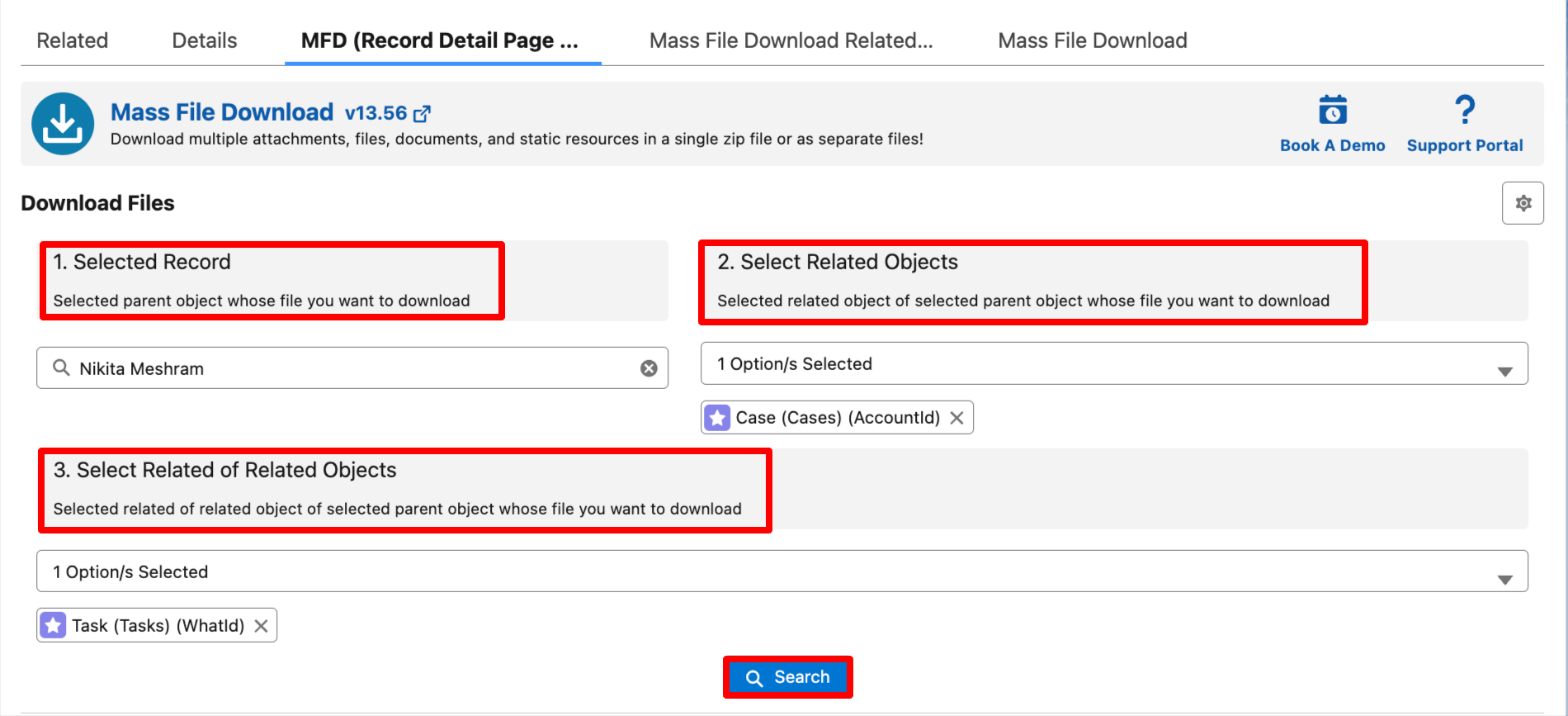Click the v13.56 version link
The height and width of the screenshot is (716, 1568).
[x=376, y=113]
